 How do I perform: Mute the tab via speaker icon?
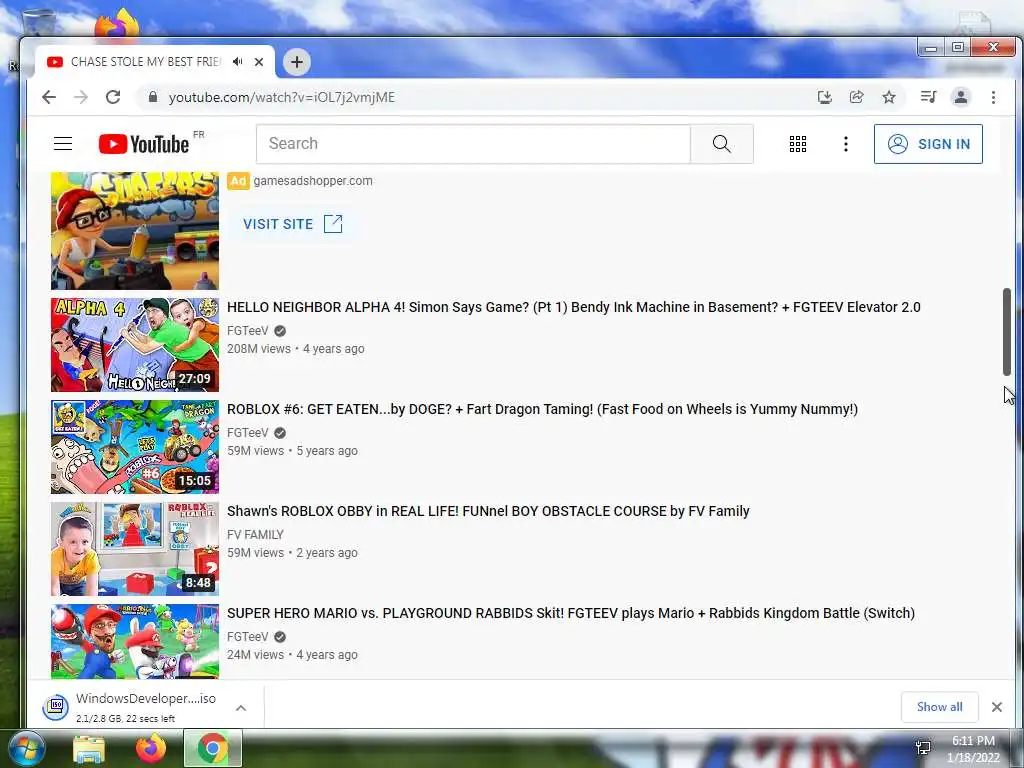pyautogui.click(x=238, y=61)
